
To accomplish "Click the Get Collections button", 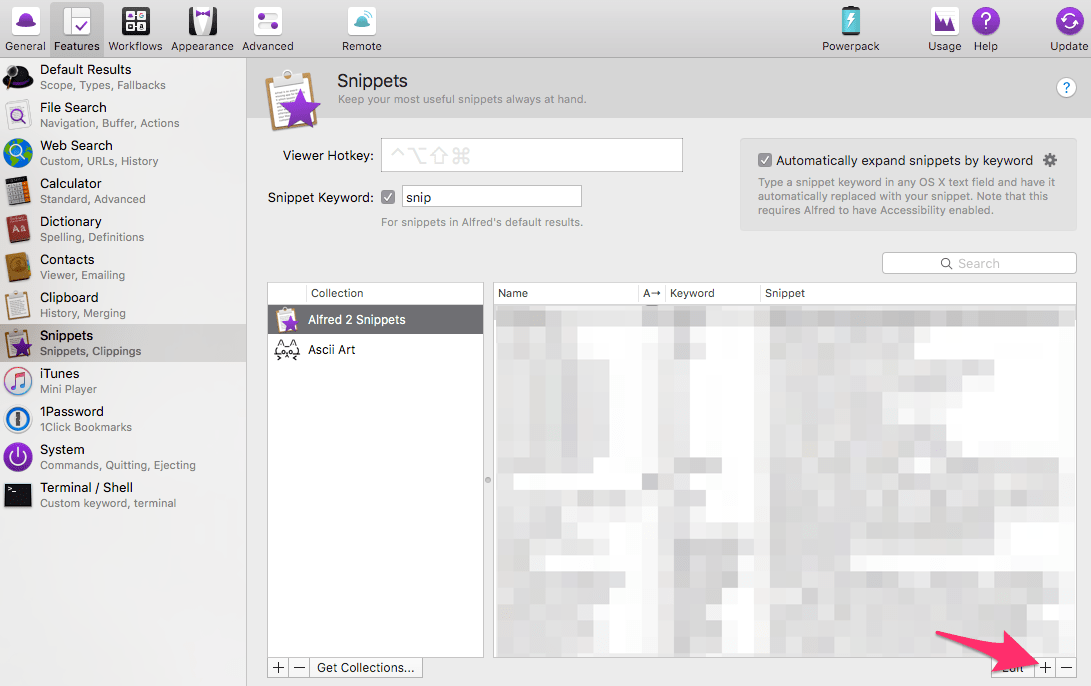I will (365, 667).
